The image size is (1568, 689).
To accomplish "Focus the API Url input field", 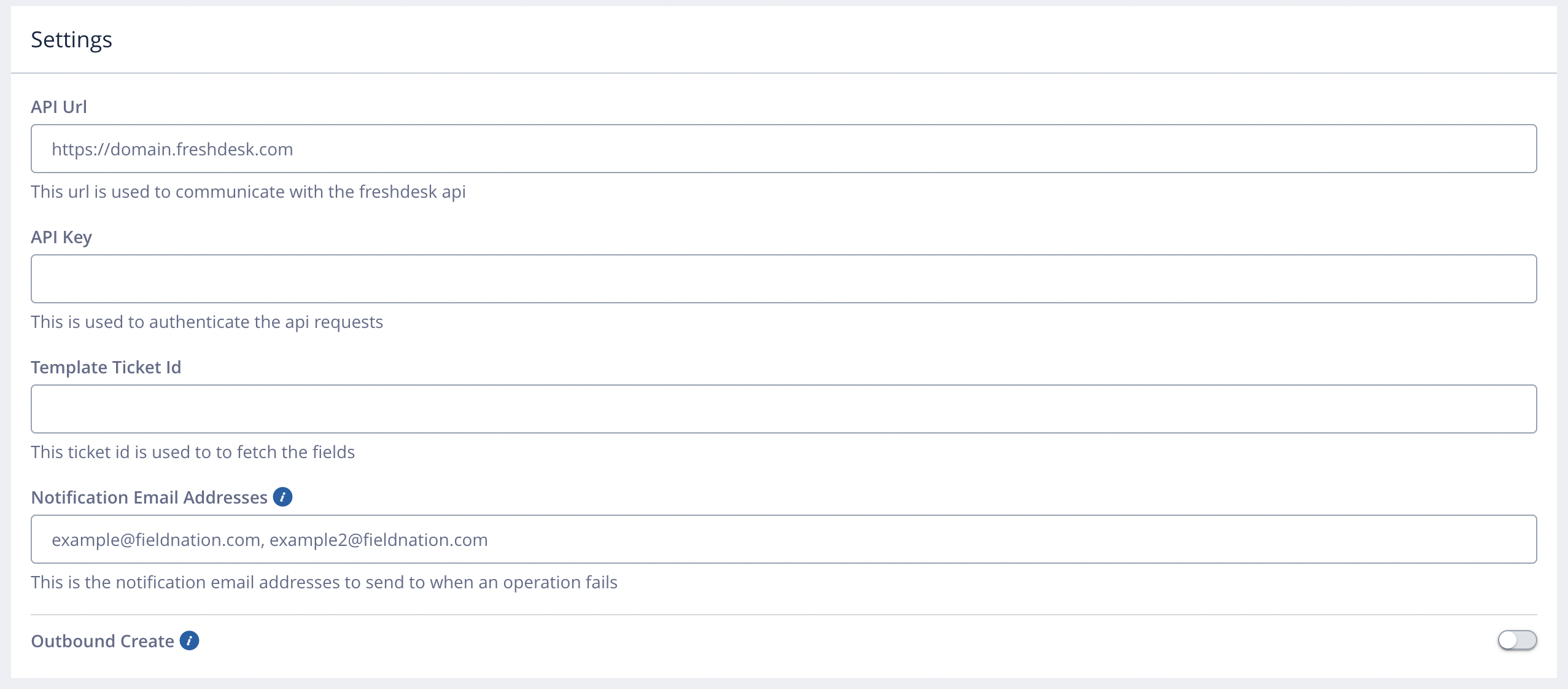I will click(784, 149).
